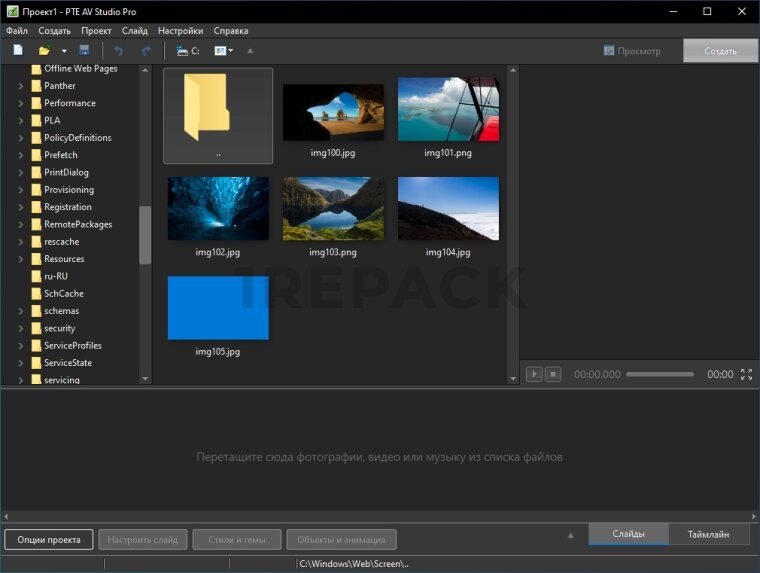
Task: Select the img103.png thumbnail
Action: coord(333,208)
